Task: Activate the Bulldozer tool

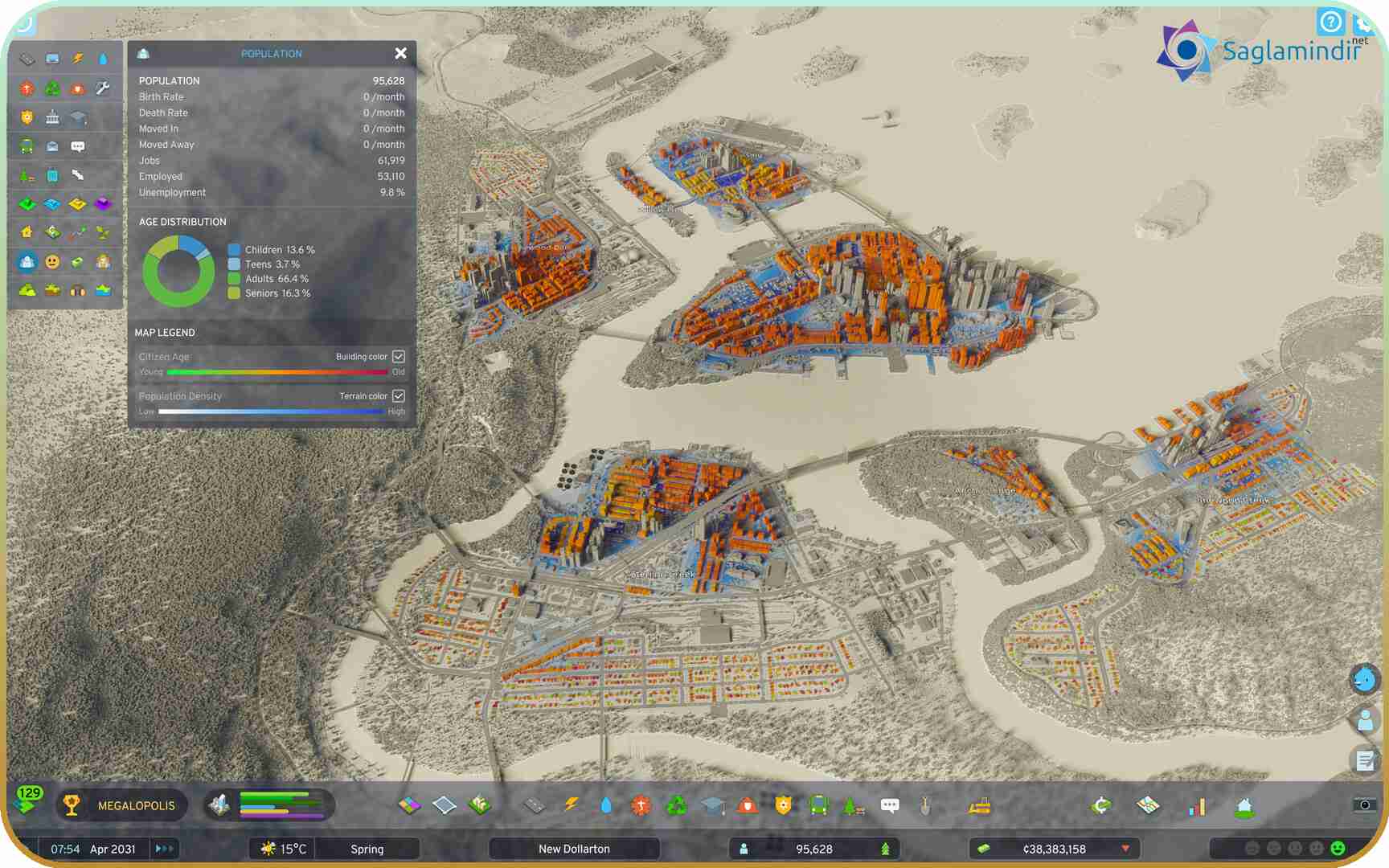Action: pos(980,805)
